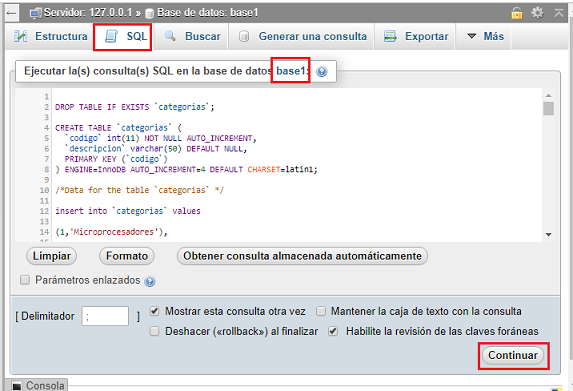Click the Continuar button
This screenshot has height=391, width=573.
[x=513, y=355]
